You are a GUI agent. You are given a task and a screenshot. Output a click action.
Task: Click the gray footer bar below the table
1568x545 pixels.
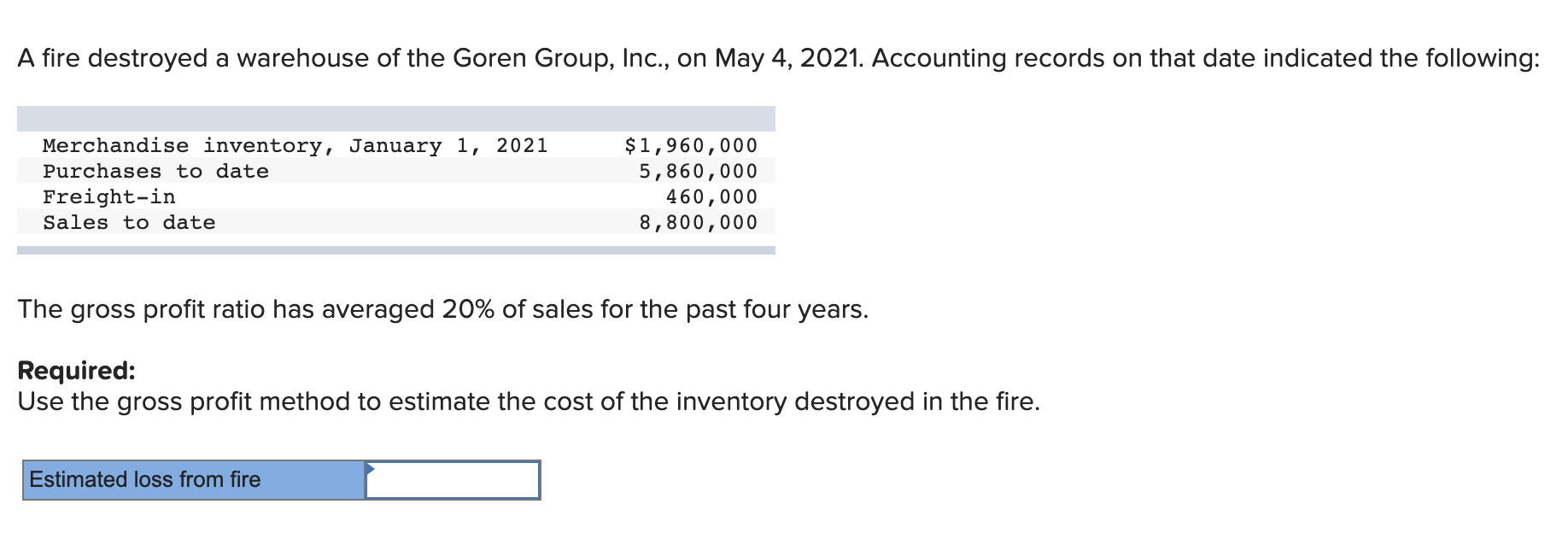(x=396, y=250)
